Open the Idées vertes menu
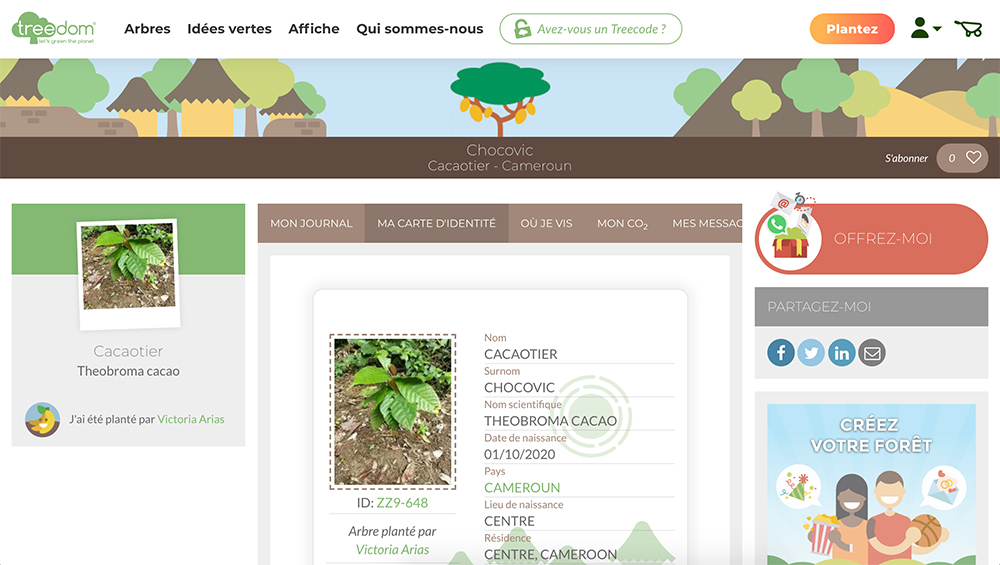The height and width of the screenshot is (565, 1000). click(x=229, y=29)
